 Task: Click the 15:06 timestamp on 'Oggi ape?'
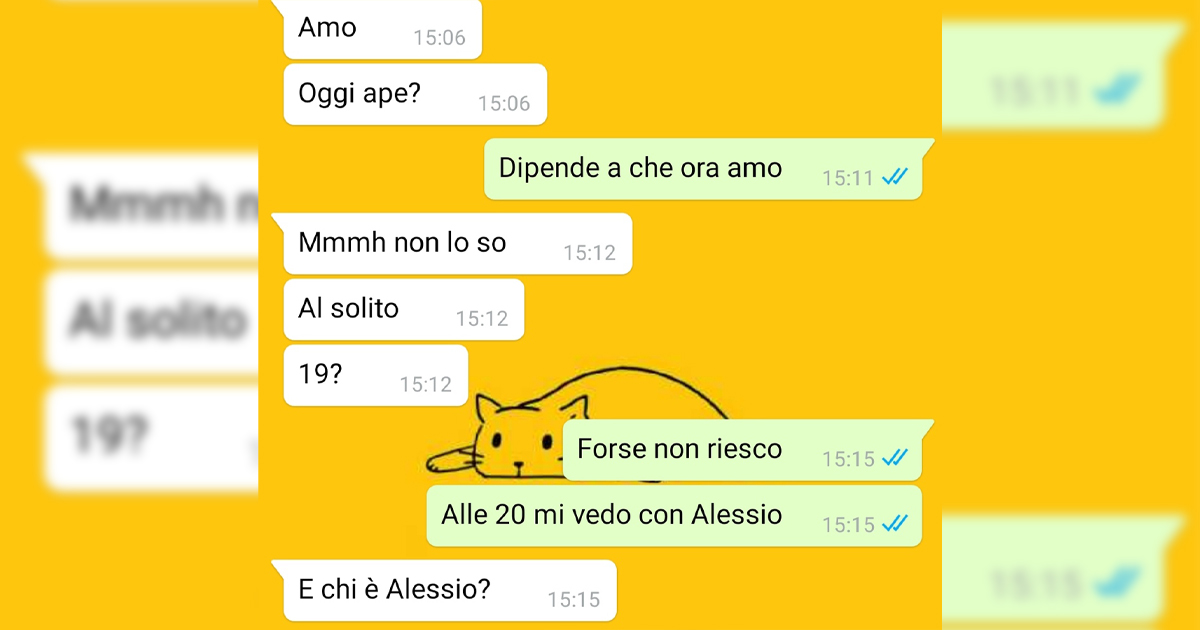click(504, 103)
